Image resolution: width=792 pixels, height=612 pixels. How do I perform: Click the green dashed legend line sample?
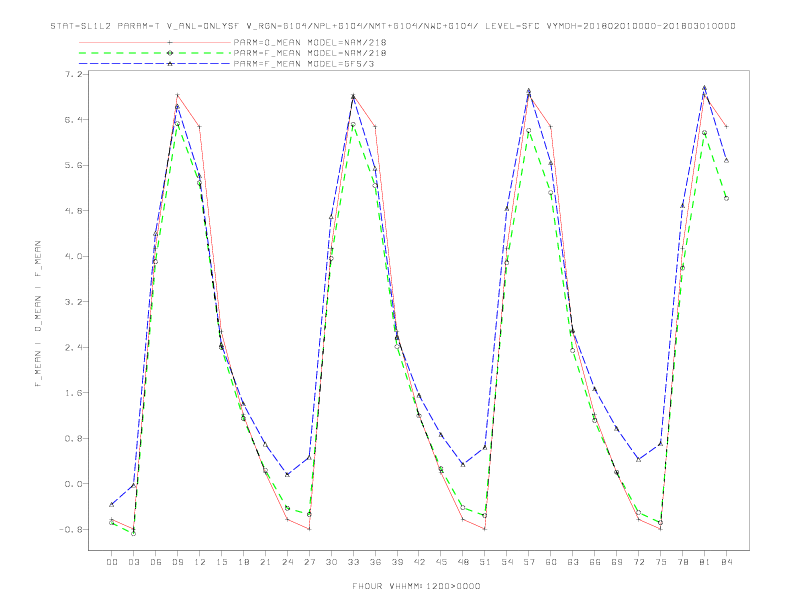155,53
